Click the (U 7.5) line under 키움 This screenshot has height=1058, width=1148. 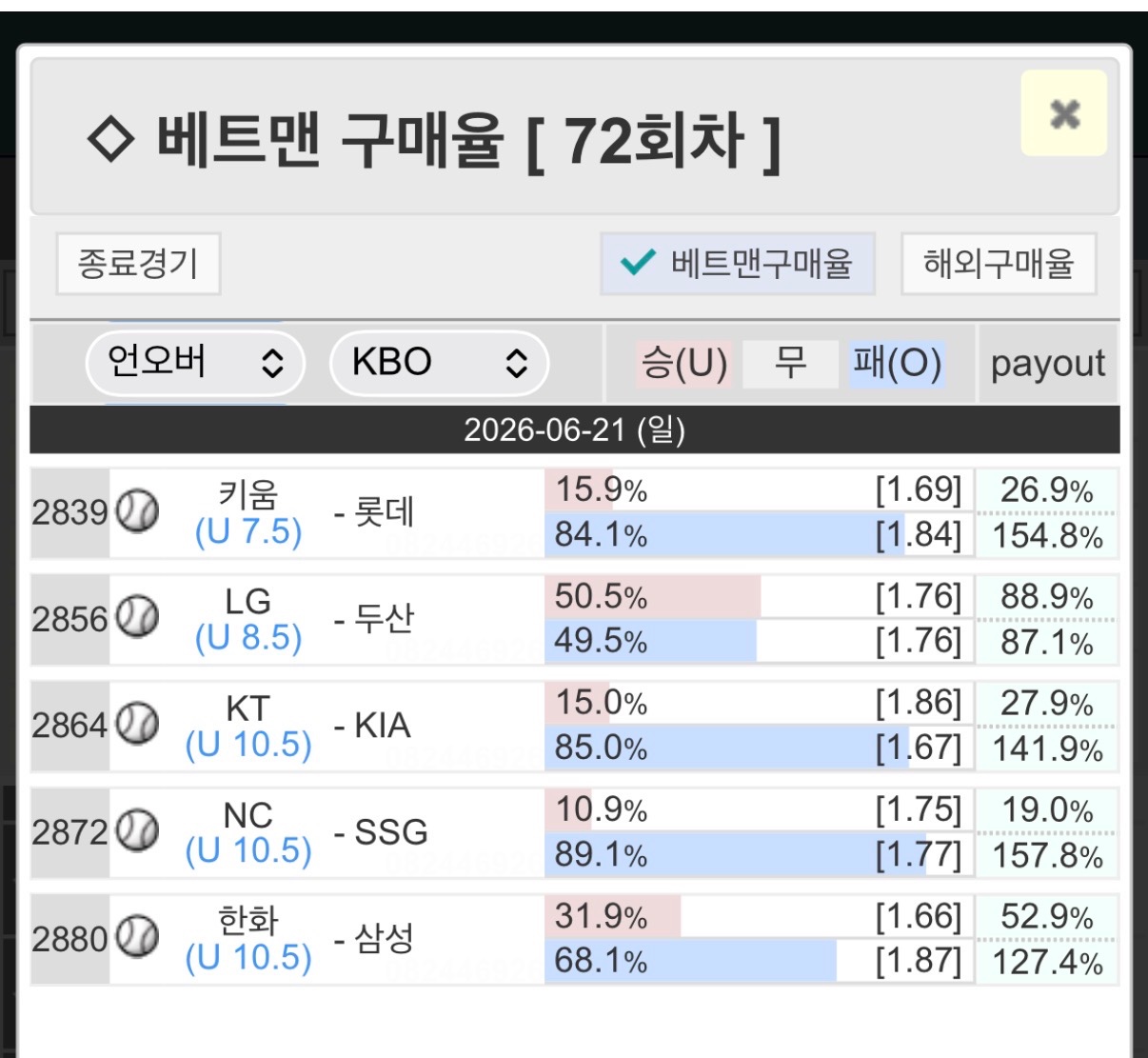coord(247,531)
